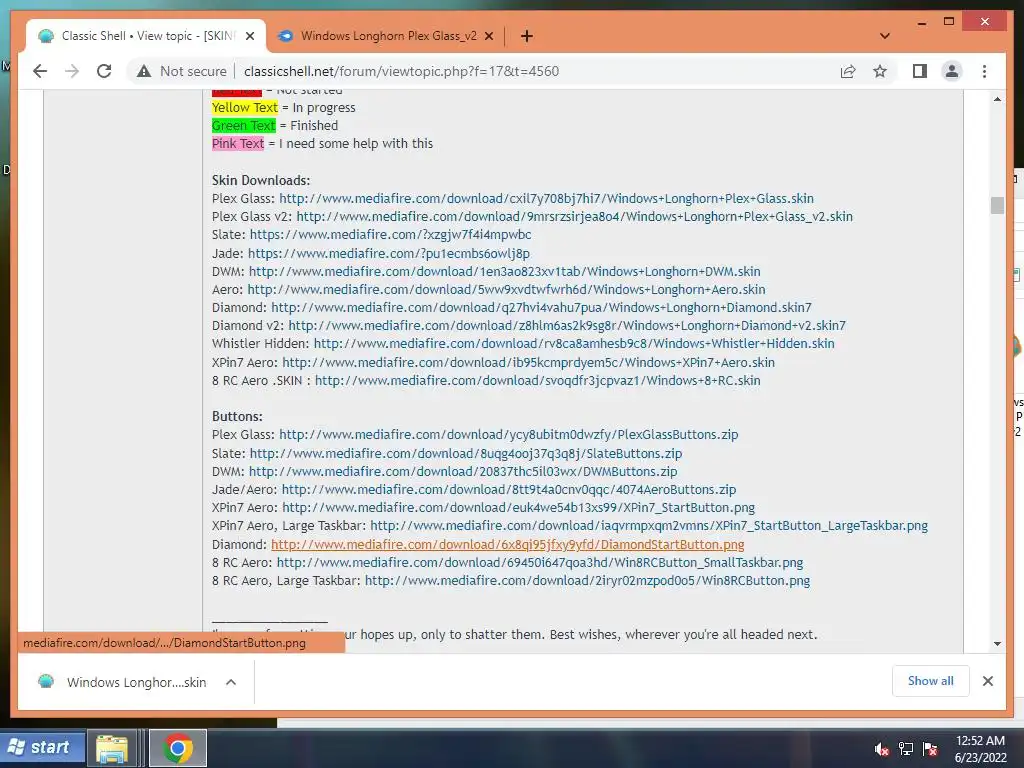Open the Slate skin mediafire link
The width and height of the screenshot is (1024, 768).
pos(390,234)
